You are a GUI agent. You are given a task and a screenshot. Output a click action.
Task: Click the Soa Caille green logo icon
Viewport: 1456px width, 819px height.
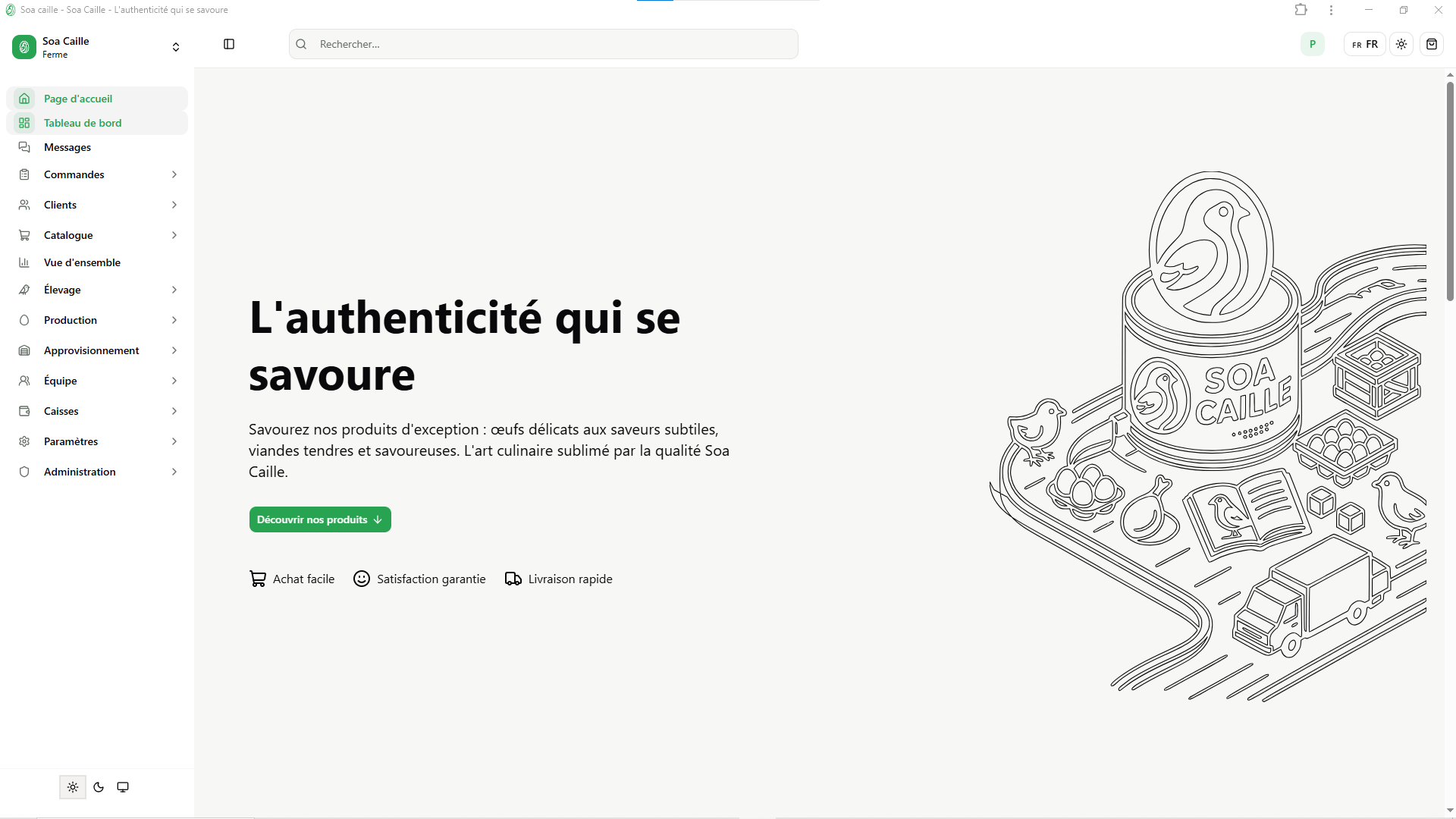pyautogui.click(x=24, y=47)
